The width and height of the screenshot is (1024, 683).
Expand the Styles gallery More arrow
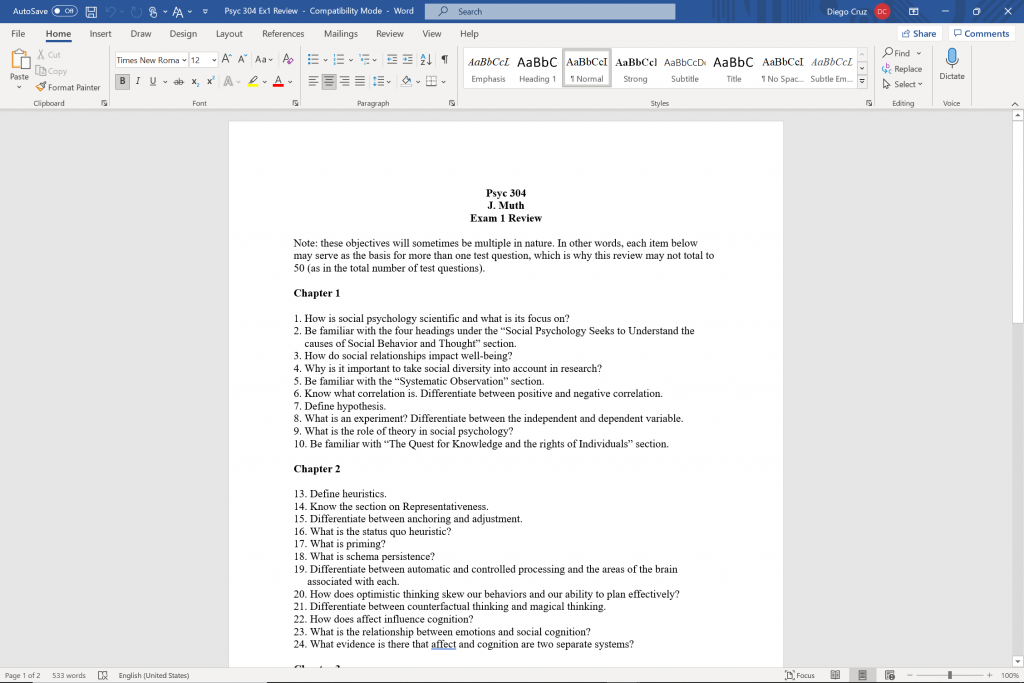pos(862,82)
